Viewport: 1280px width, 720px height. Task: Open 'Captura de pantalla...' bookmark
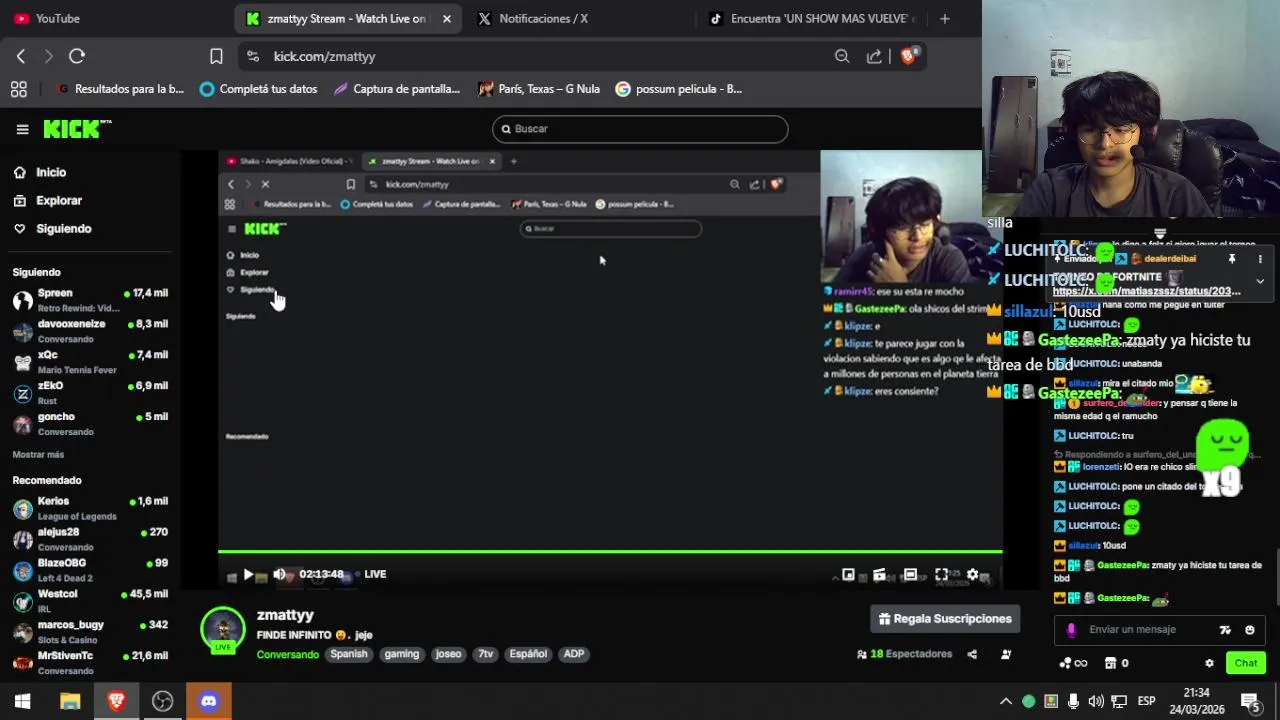pos(397,89)
